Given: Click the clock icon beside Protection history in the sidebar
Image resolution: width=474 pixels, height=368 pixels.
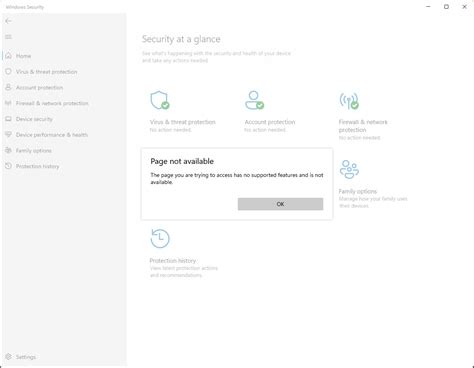Looking at the screenshot, I should tap(8, 166).
